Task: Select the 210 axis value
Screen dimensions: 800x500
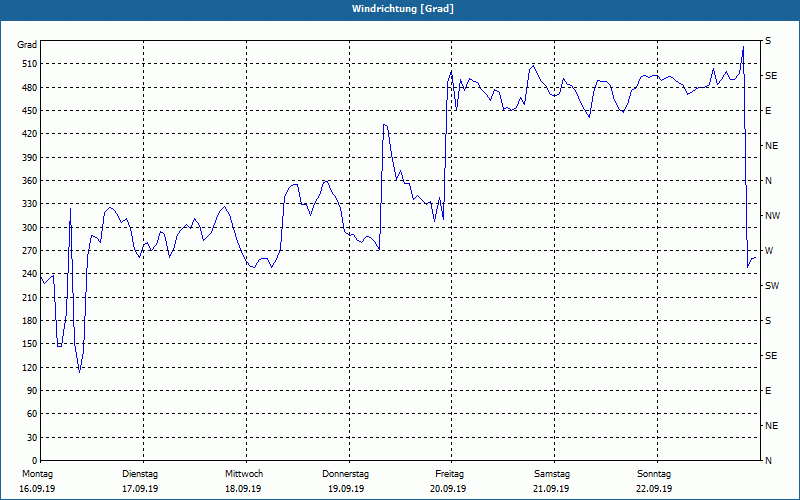Action: point(29,297)
